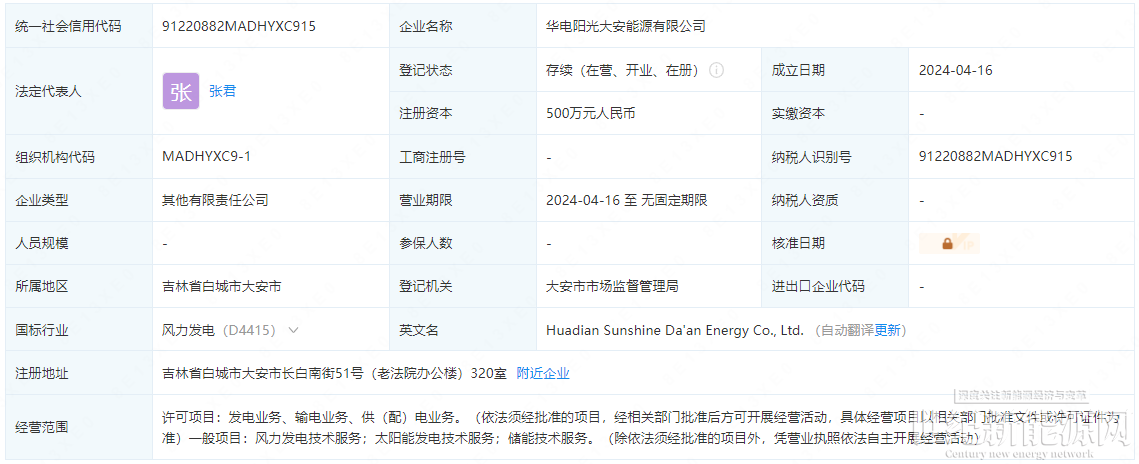Click the 企业类型 label
Screen dimensions: 1139x464
[x=42, y=200]
